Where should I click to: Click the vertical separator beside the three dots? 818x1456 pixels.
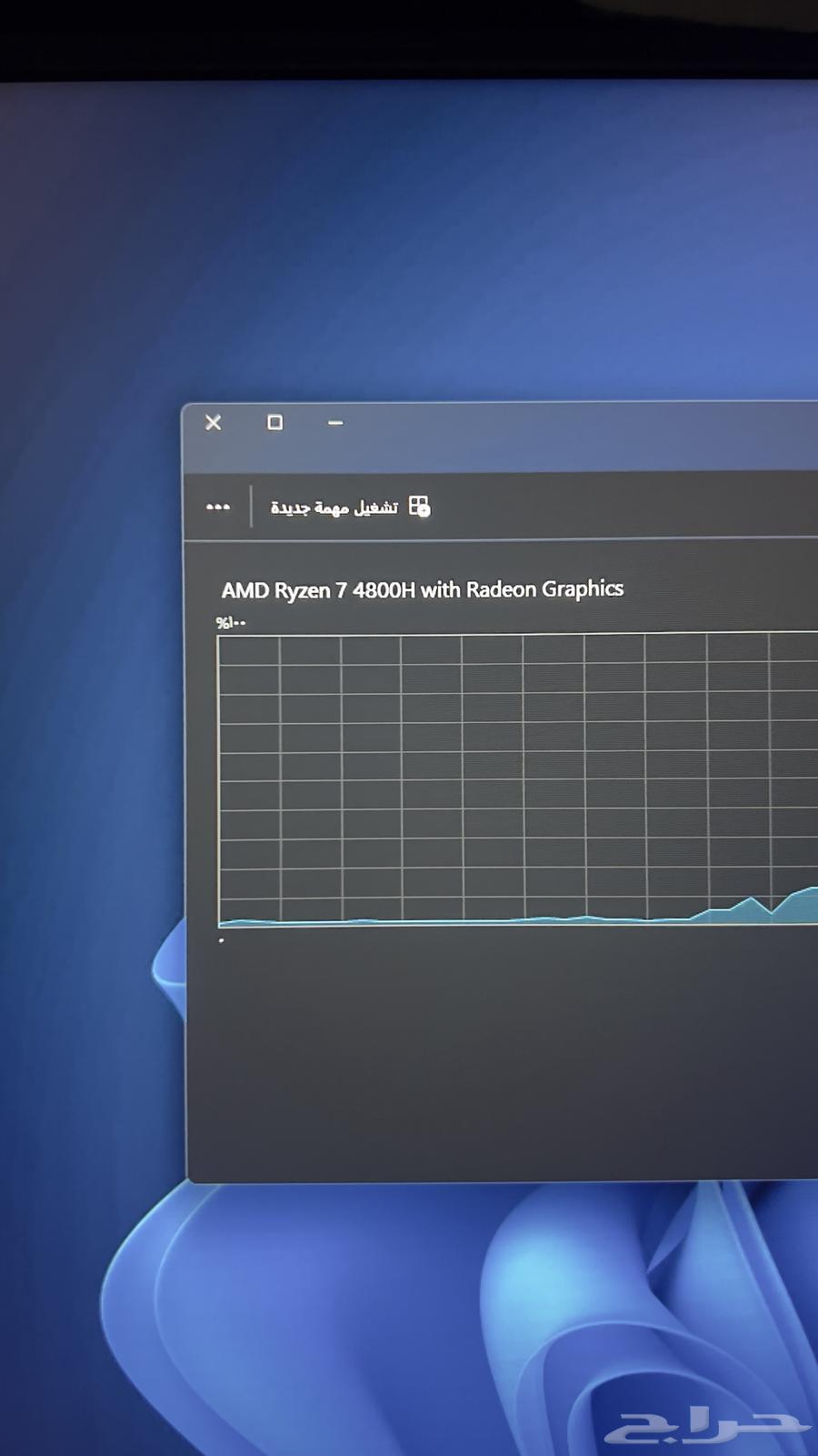[x=251, y=507]
